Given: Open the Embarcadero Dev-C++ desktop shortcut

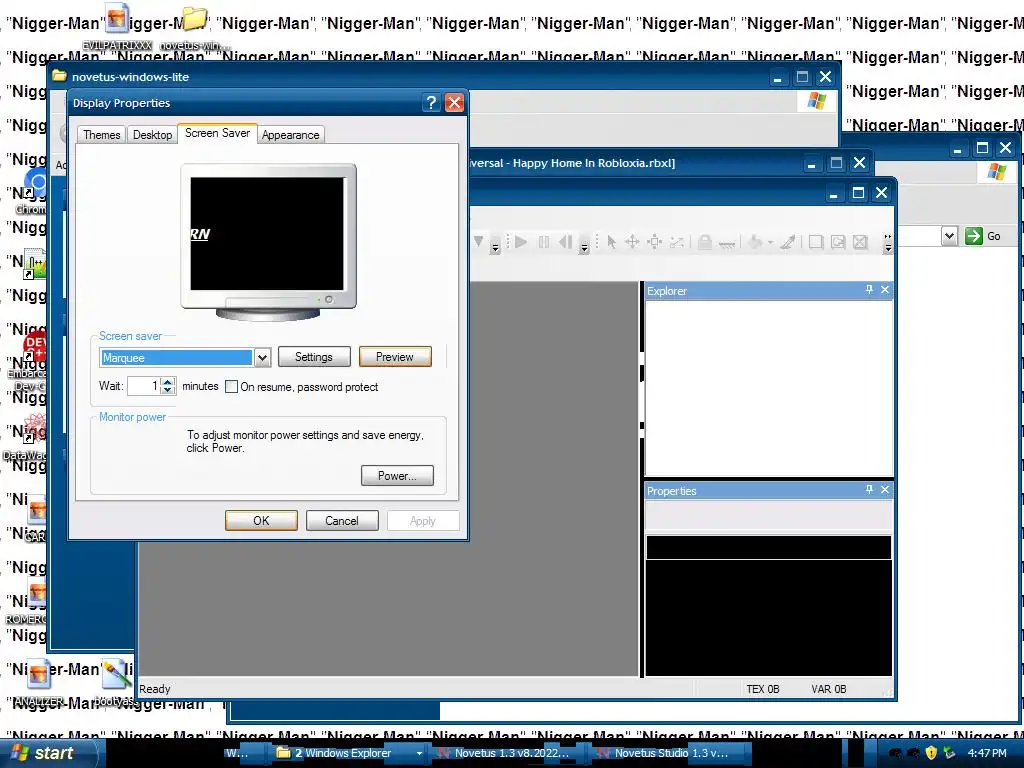Looking at the screenshot, I should (27, 362).
